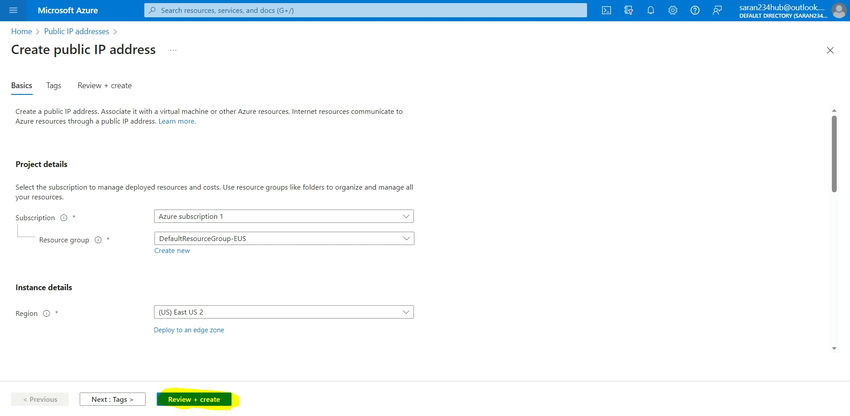Viewport: 850px width, 416px height.
Task: Select the Basics tab
Action: tap(22, 86)
